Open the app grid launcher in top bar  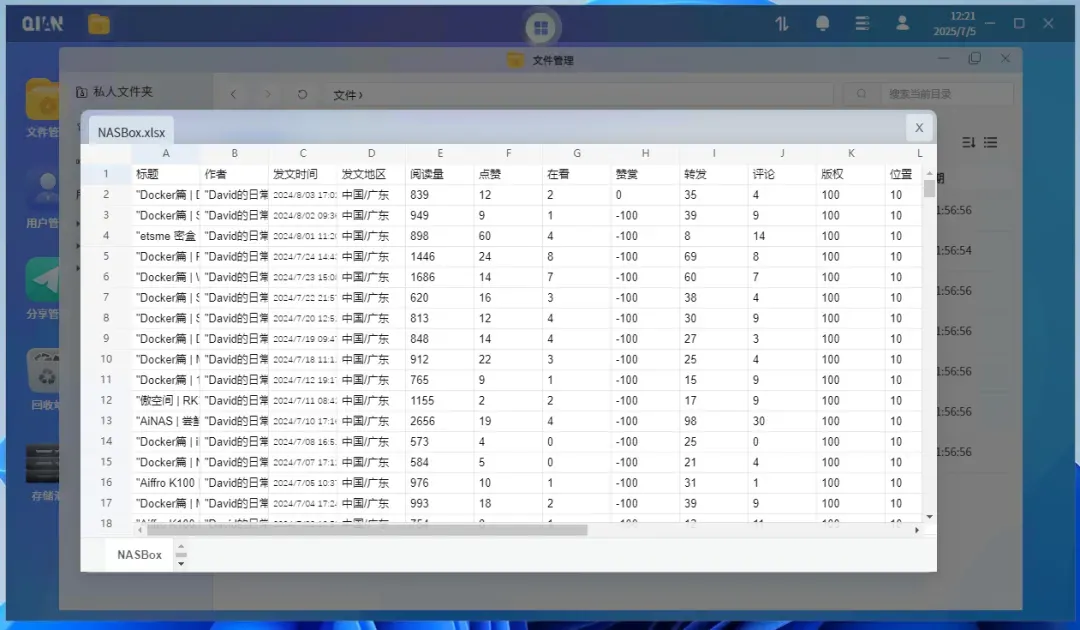[541, 28]
